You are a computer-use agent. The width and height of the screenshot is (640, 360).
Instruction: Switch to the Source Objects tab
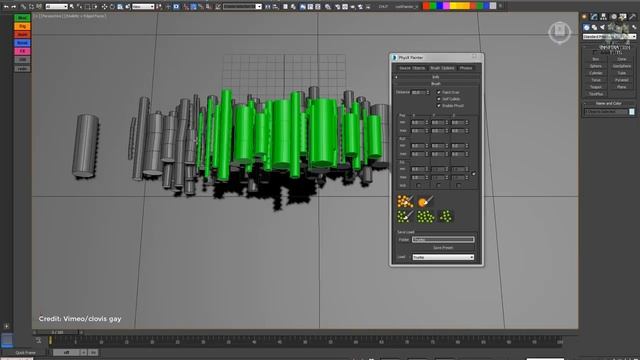[x=412, y=68]
